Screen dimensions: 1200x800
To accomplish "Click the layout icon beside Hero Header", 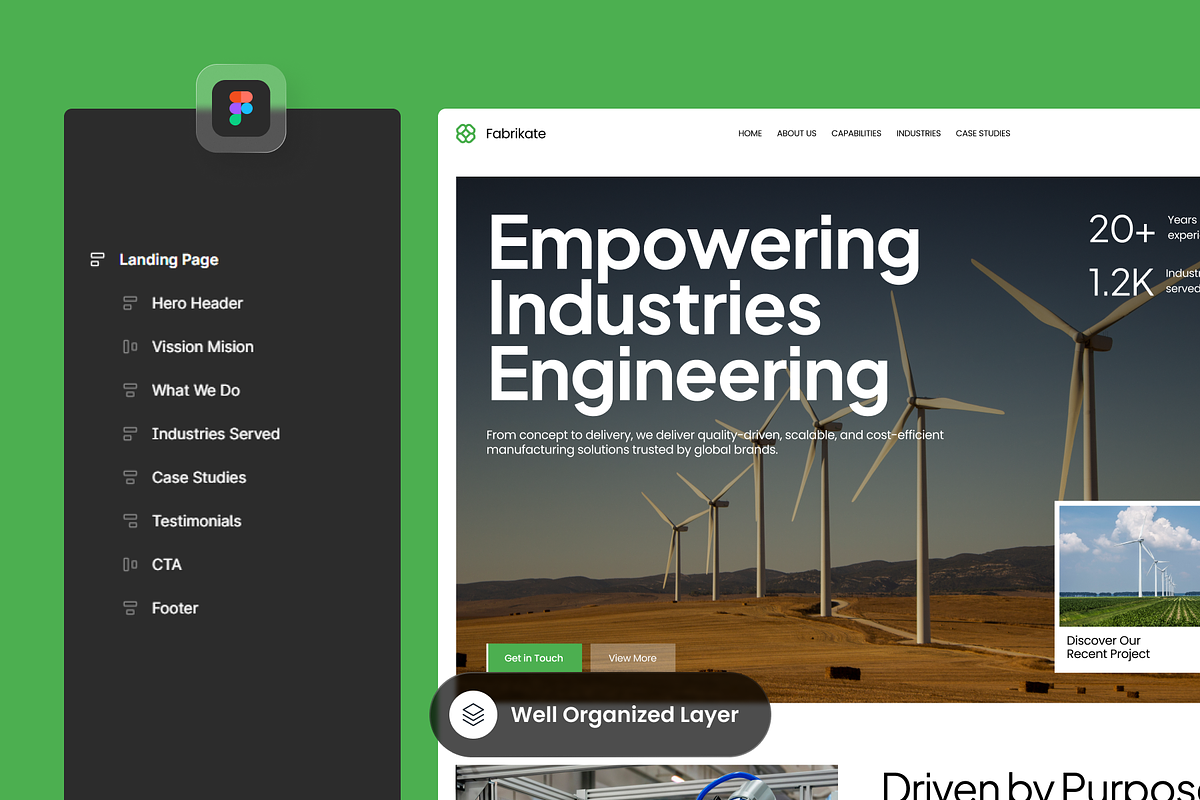I will pos(129,303).
